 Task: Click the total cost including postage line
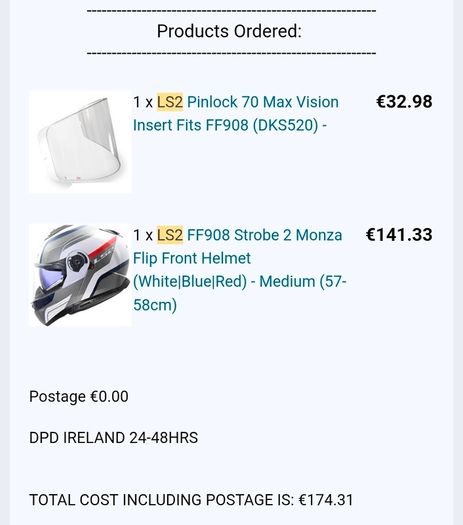tap(191, 500)
